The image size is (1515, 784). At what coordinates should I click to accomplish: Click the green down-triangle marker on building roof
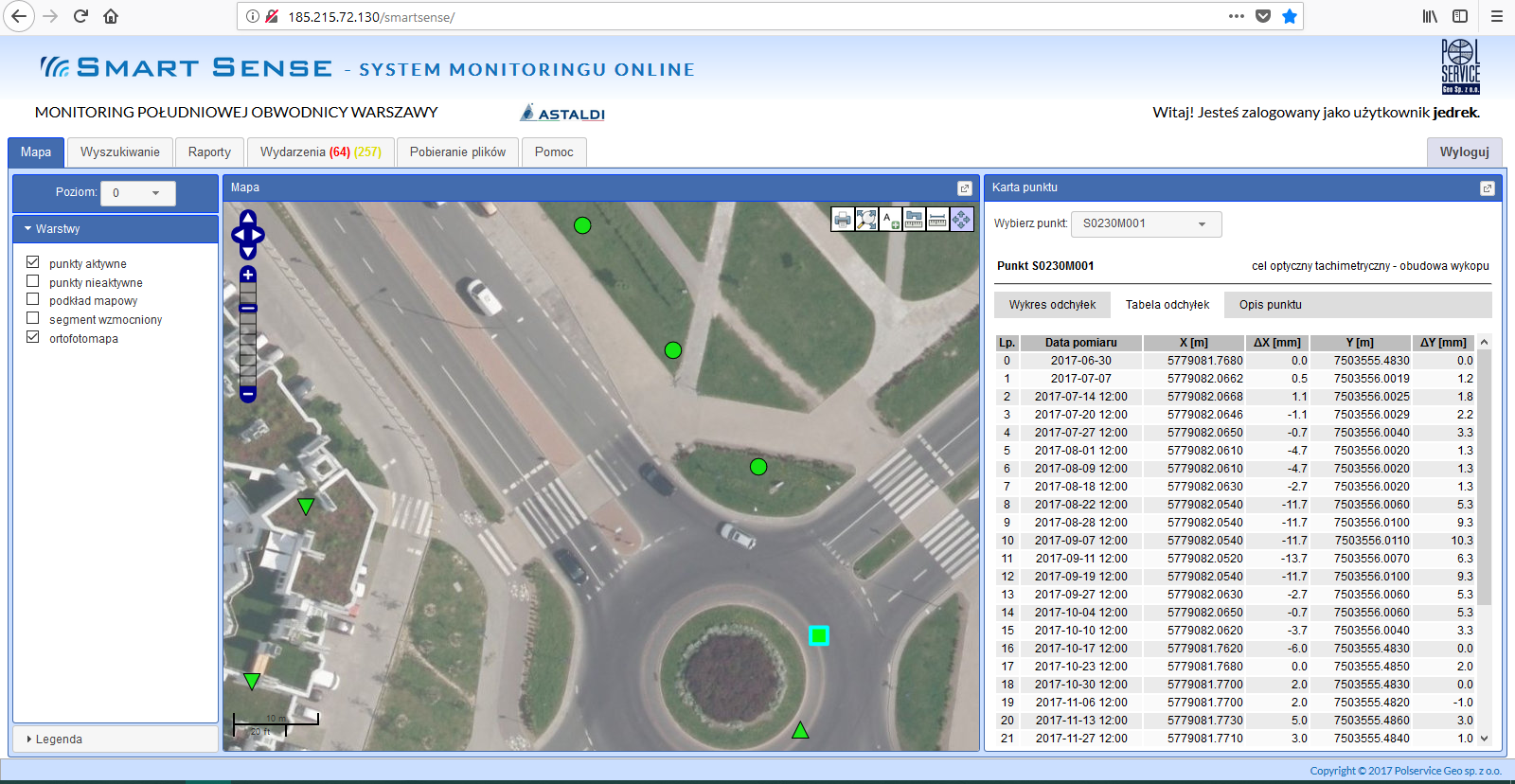click(x=306, y=506)
